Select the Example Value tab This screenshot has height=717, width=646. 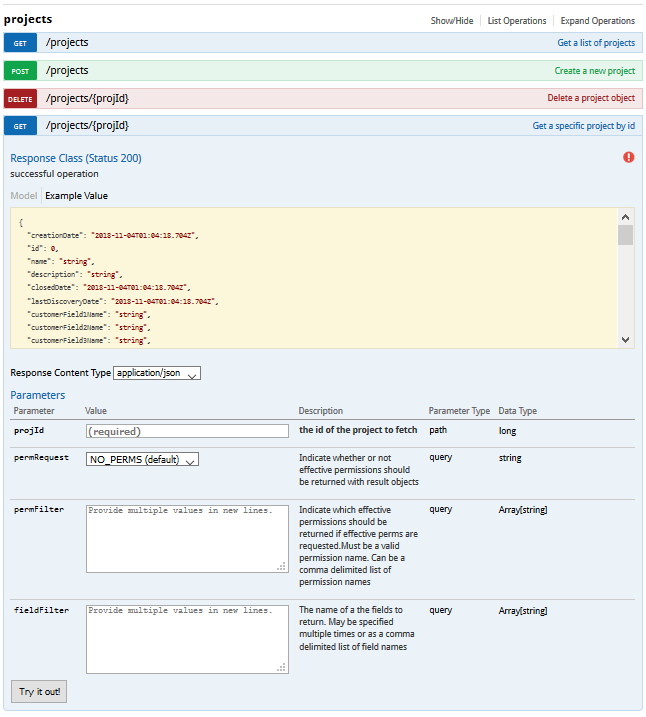pyautogui.click(x=76, y=196)
